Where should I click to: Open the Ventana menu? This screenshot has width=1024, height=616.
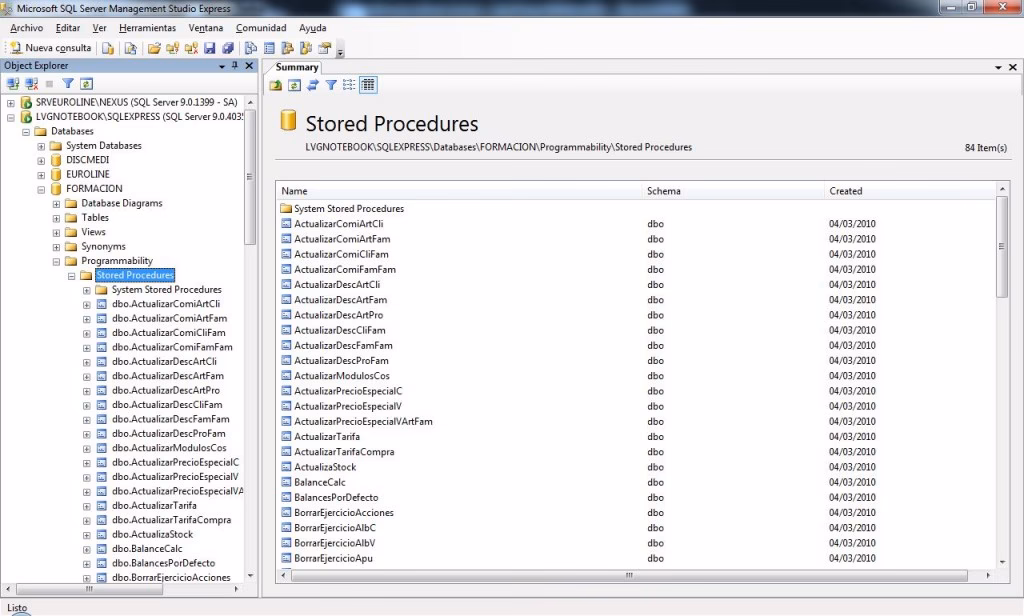(x=206, y=28)
